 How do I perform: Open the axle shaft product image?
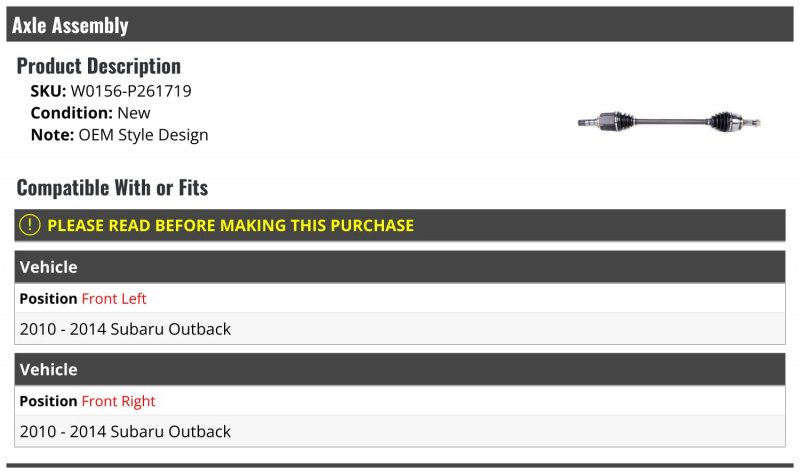[669, 122]
